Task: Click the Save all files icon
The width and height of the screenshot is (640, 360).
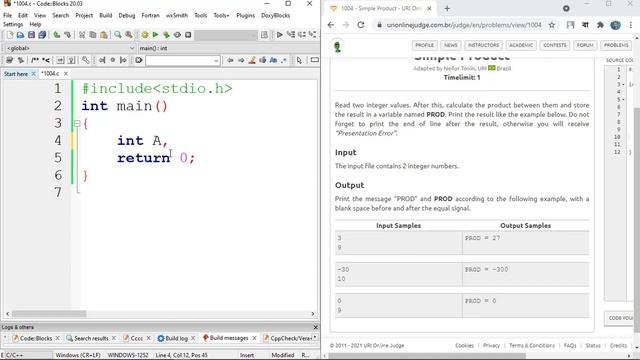Action: pos(42,35)
